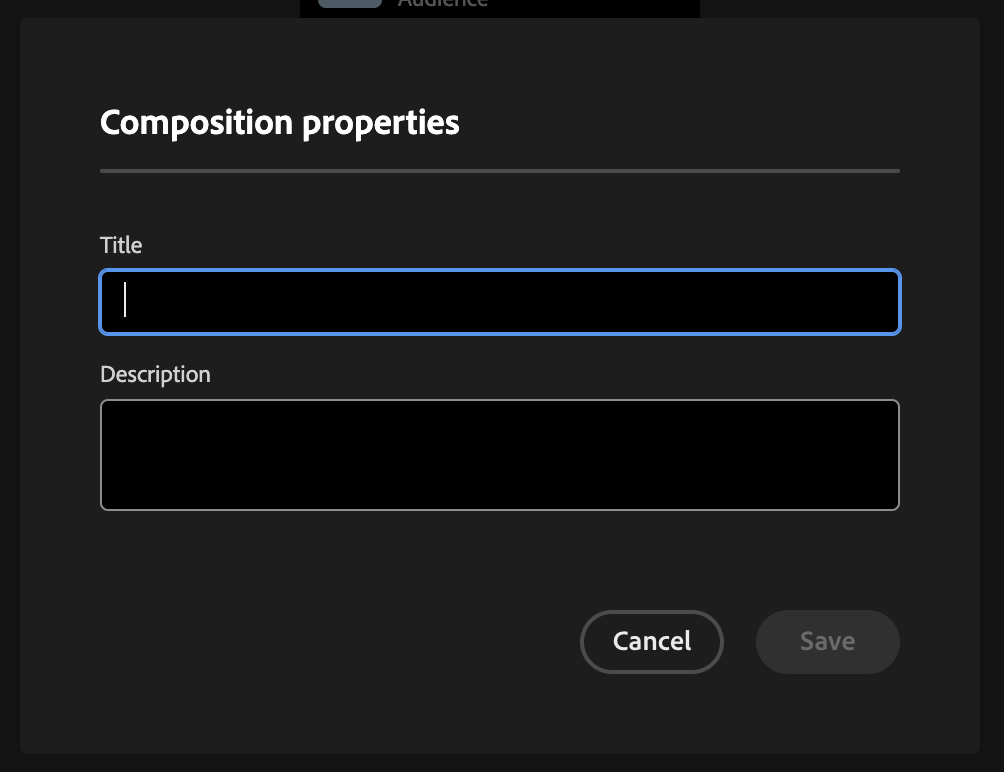Screen dimensions: 1004x772
Task: Focus the Description text area
Action: pos(500,455)
